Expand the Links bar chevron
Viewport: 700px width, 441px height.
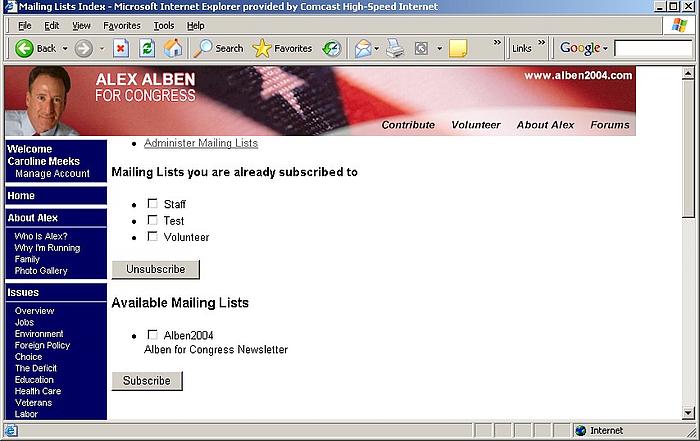click(542, 42)
